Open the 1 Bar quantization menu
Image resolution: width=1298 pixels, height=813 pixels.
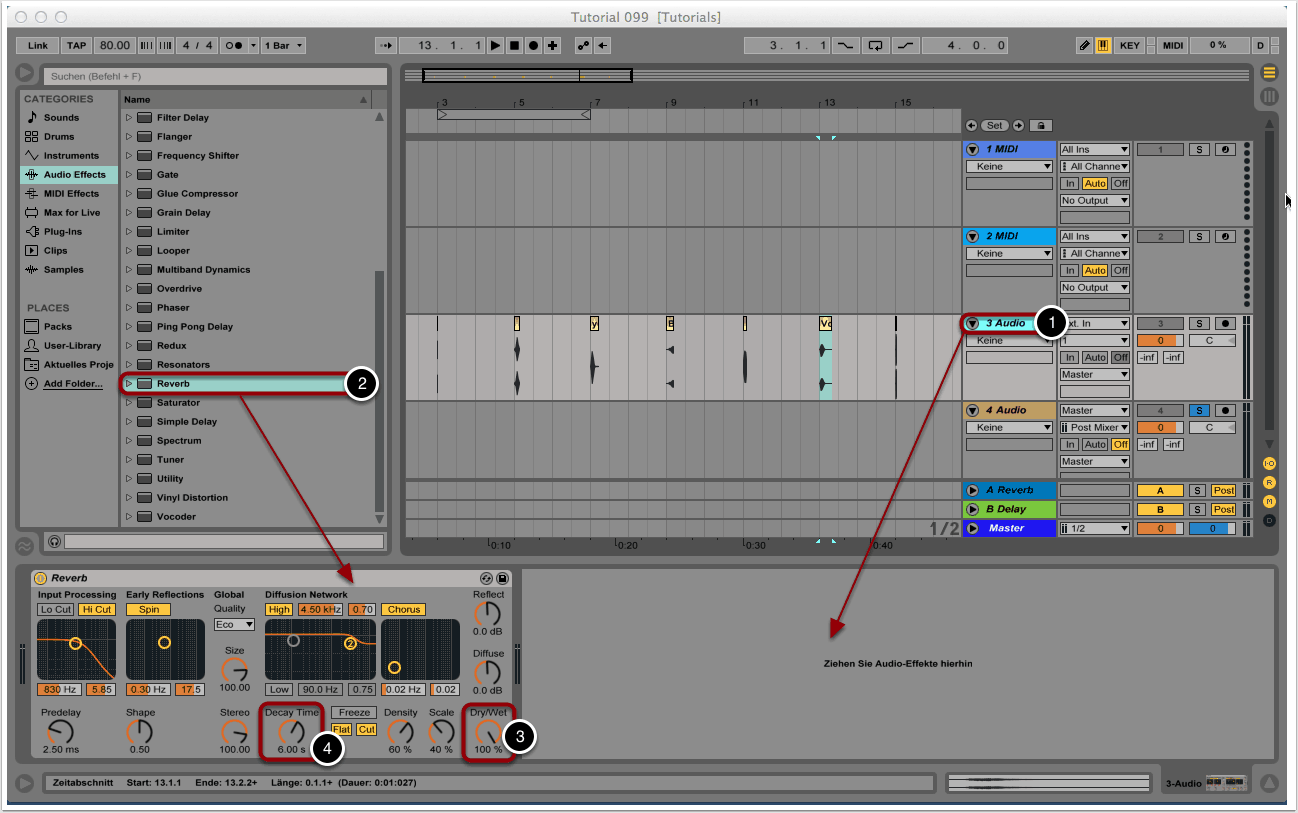click(285, 46)
